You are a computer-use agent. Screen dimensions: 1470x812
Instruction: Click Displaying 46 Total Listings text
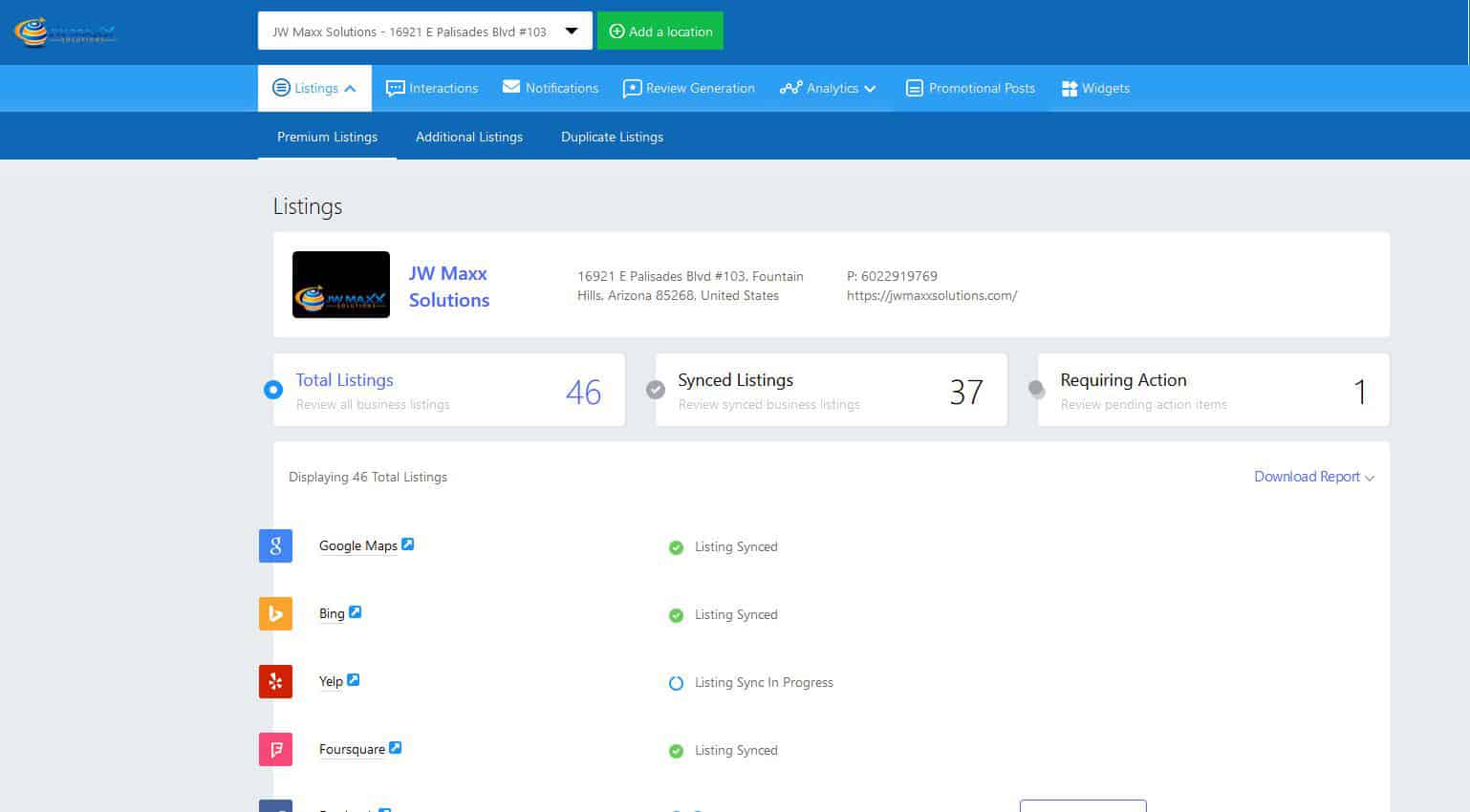click(x=368, y=477)
